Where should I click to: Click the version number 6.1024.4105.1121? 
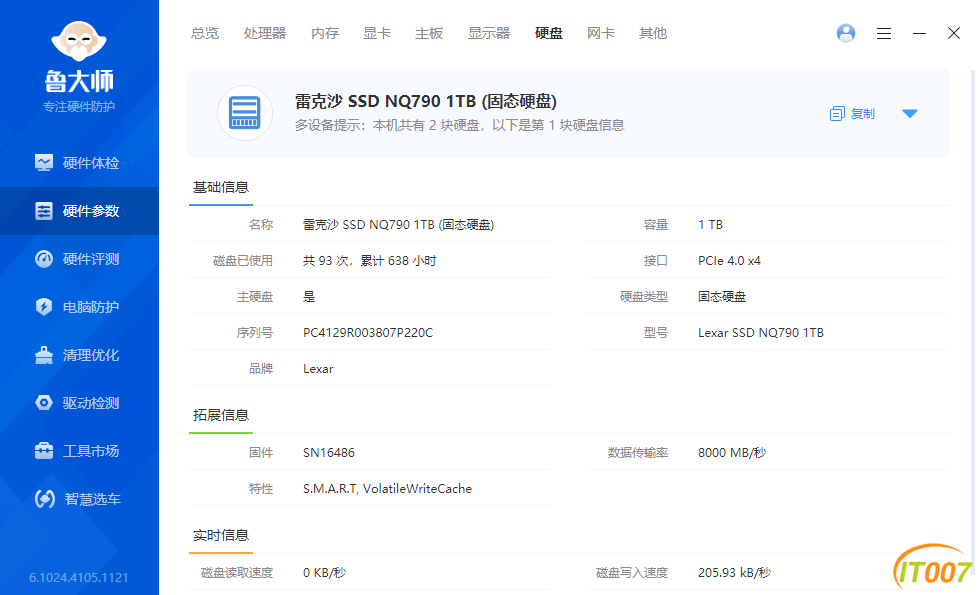(x=79, y=578)
